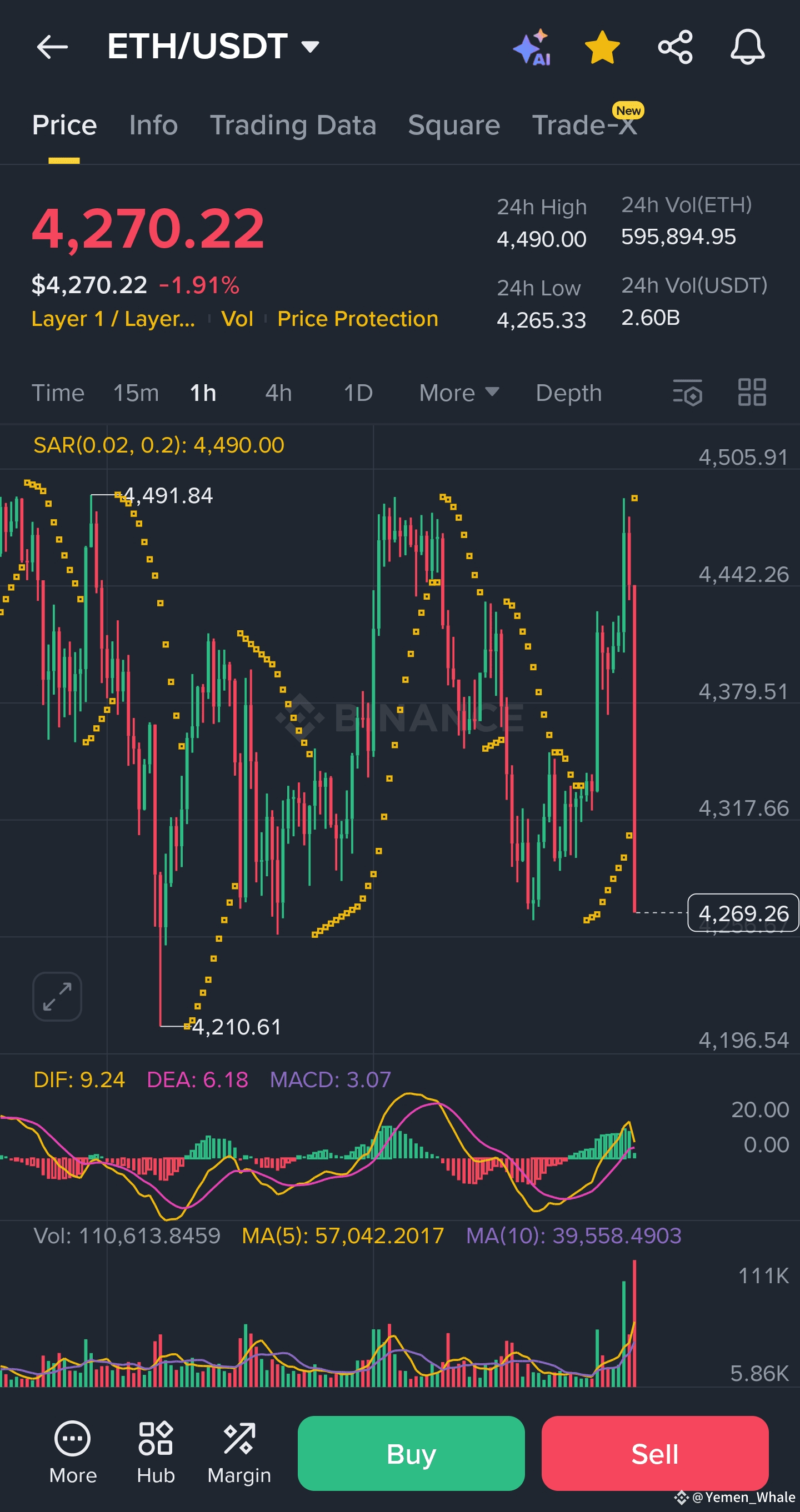Tap the MA(5) volume average label
Screen dimensions: 800x1512
[x=343, y=1235]
